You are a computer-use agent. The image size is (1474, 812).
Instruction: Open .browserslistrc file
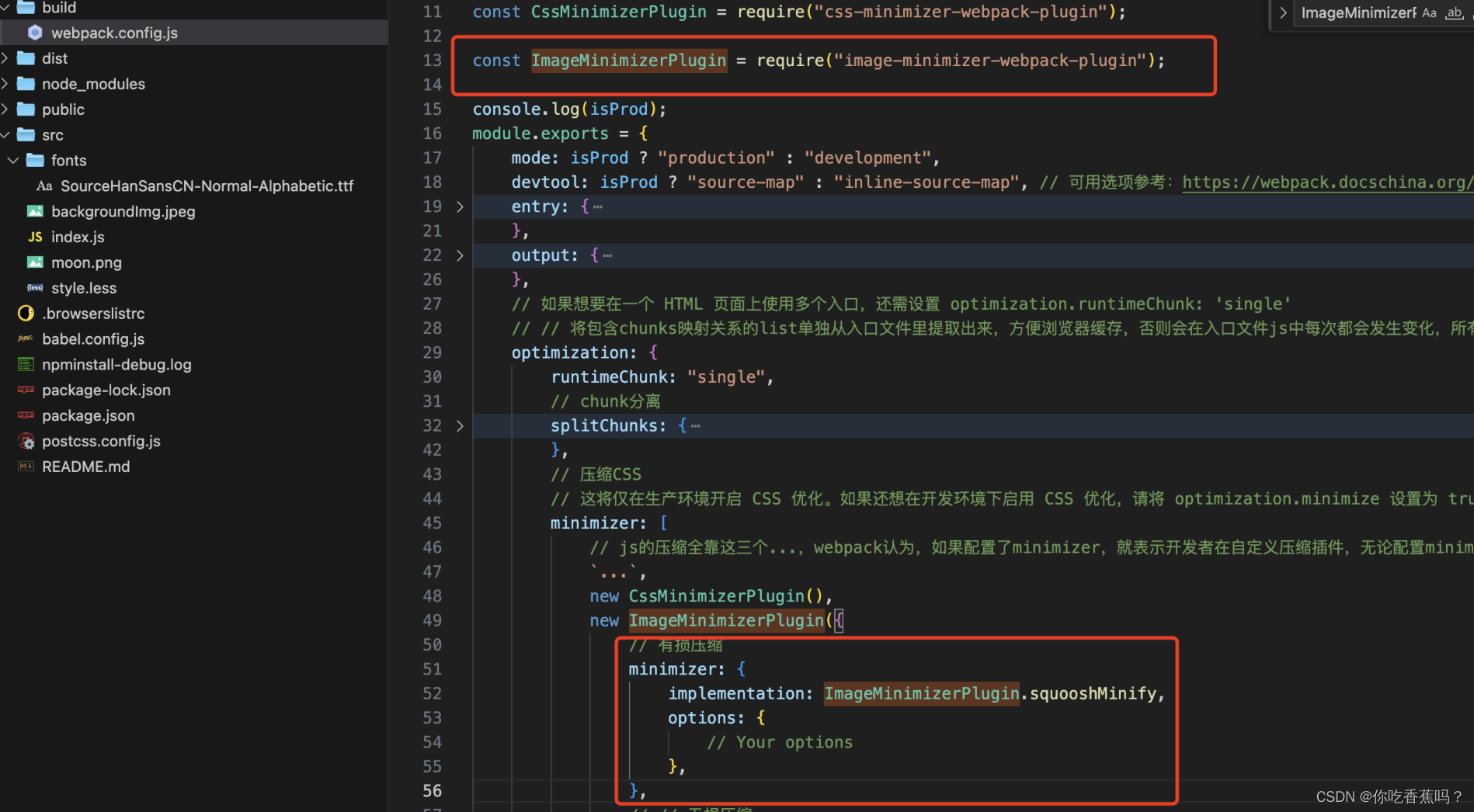click(x=93, y=314)
